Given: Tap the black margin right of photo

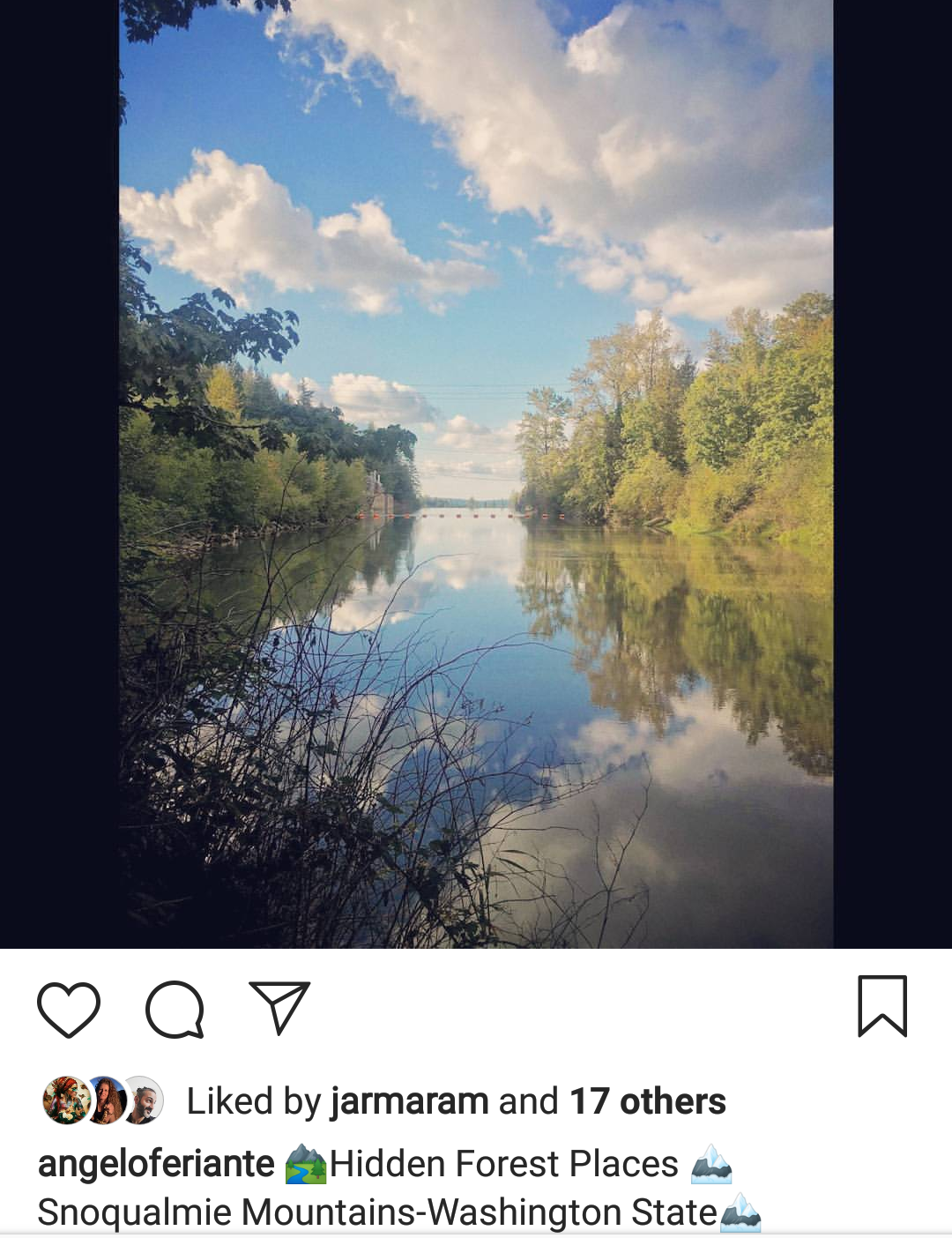Looking at the screenshot, I should (x=892, y=474).
